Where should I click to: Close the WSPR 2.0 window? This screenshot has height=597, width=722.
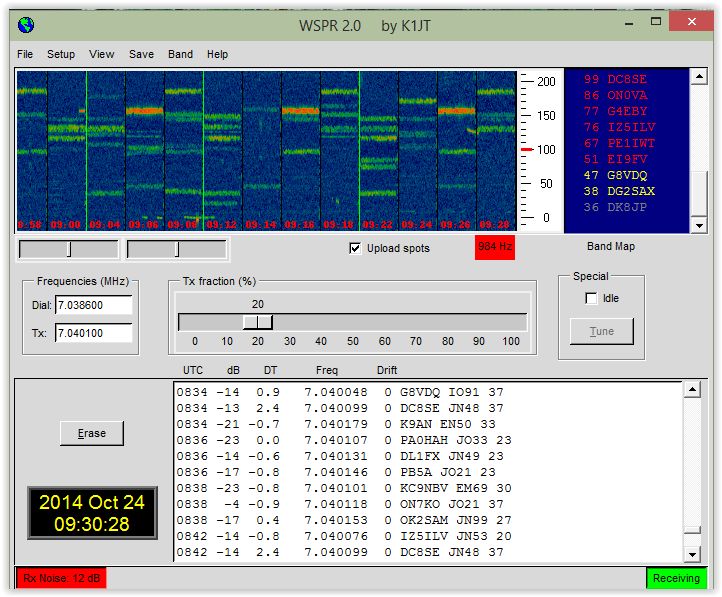click(691, 22)
